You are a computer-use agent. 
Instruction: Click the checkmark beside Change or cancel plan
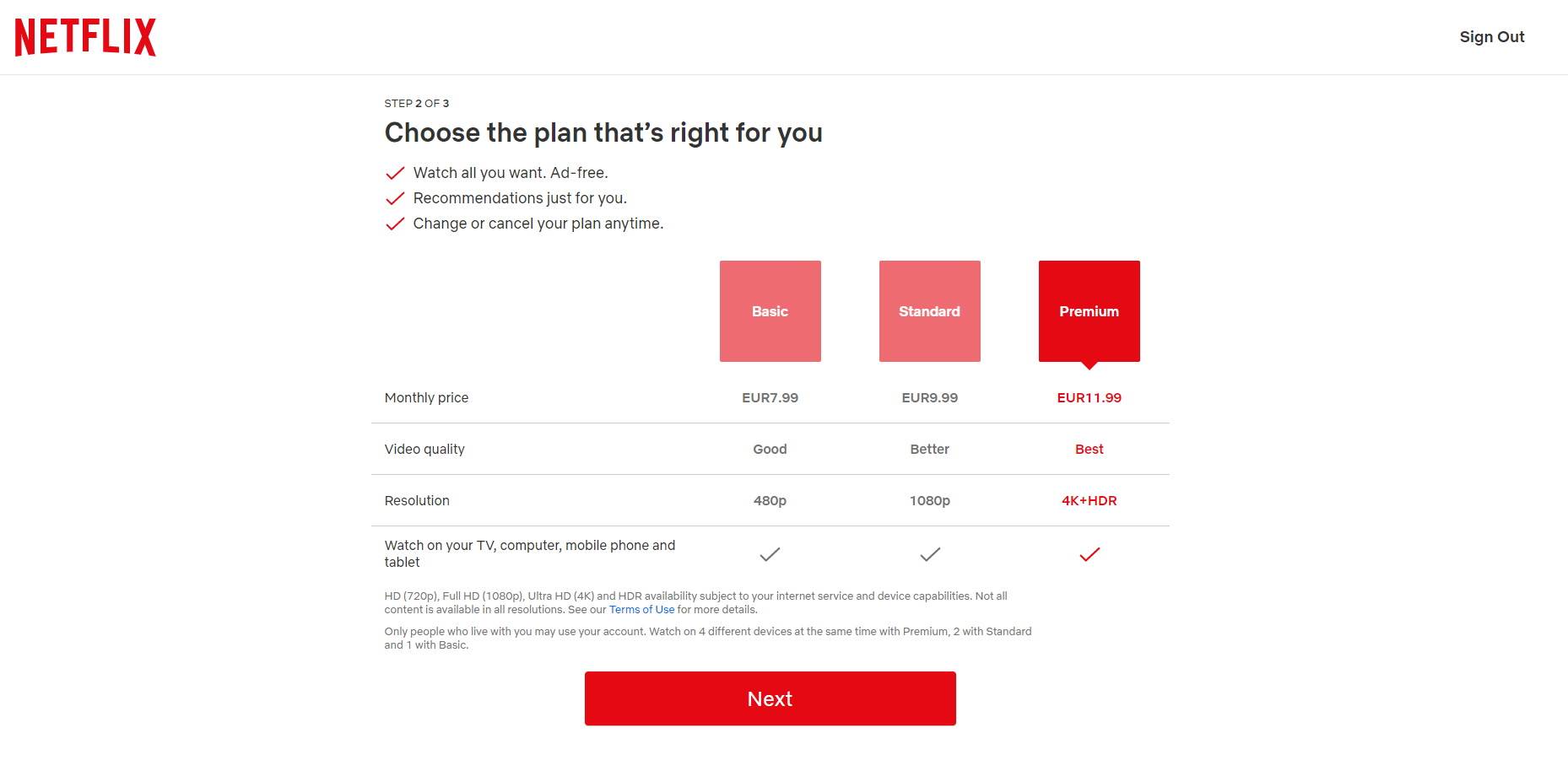click(395, 224)
